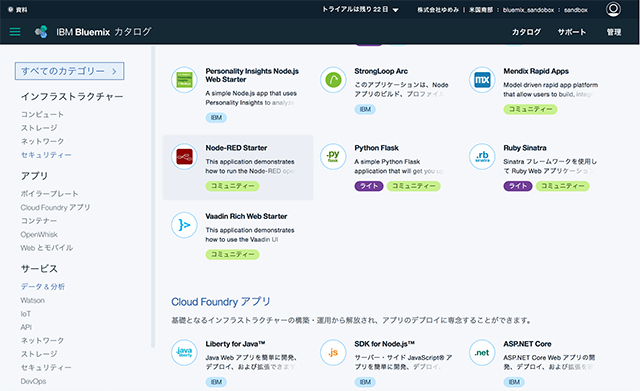This screenshot has width=640, height=391.
Task: Click the SDK for Node.js title
Action: [x=384, y=344]
